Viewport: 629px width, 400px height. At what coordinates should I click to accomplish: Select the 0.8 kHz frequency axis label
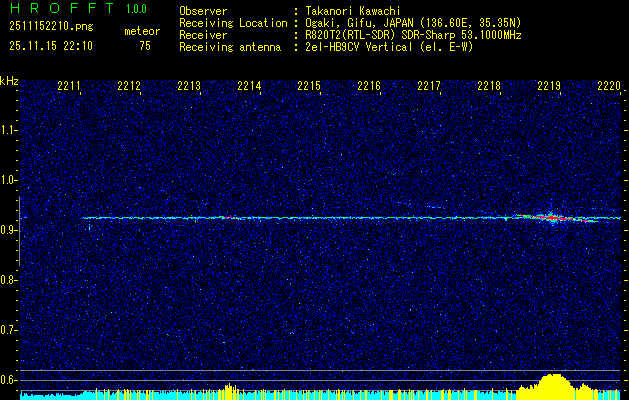pyautogui.click(x=7, y=280)
